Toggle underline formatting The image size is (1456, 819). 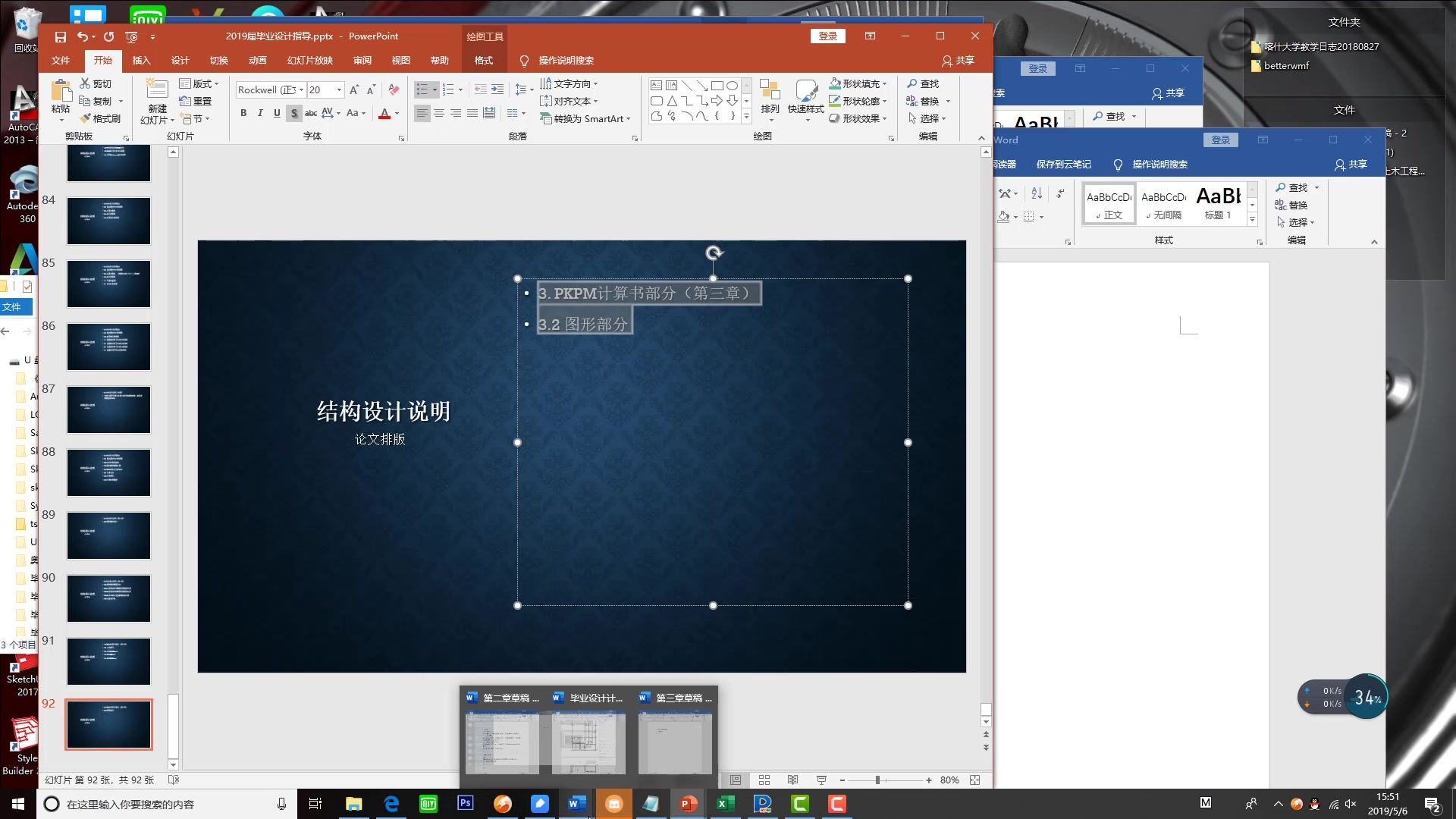click(277, 113)
